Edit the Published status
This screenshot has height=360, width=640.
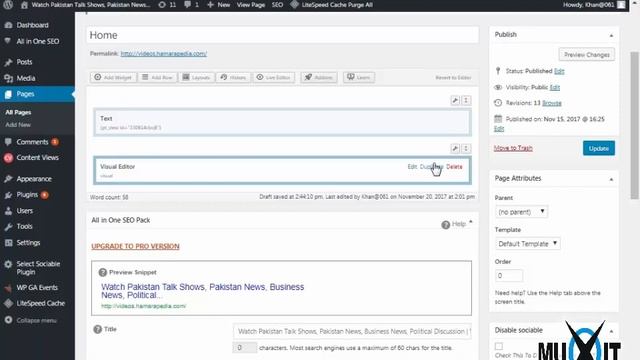pyautogui.click(x=559, y=71)
